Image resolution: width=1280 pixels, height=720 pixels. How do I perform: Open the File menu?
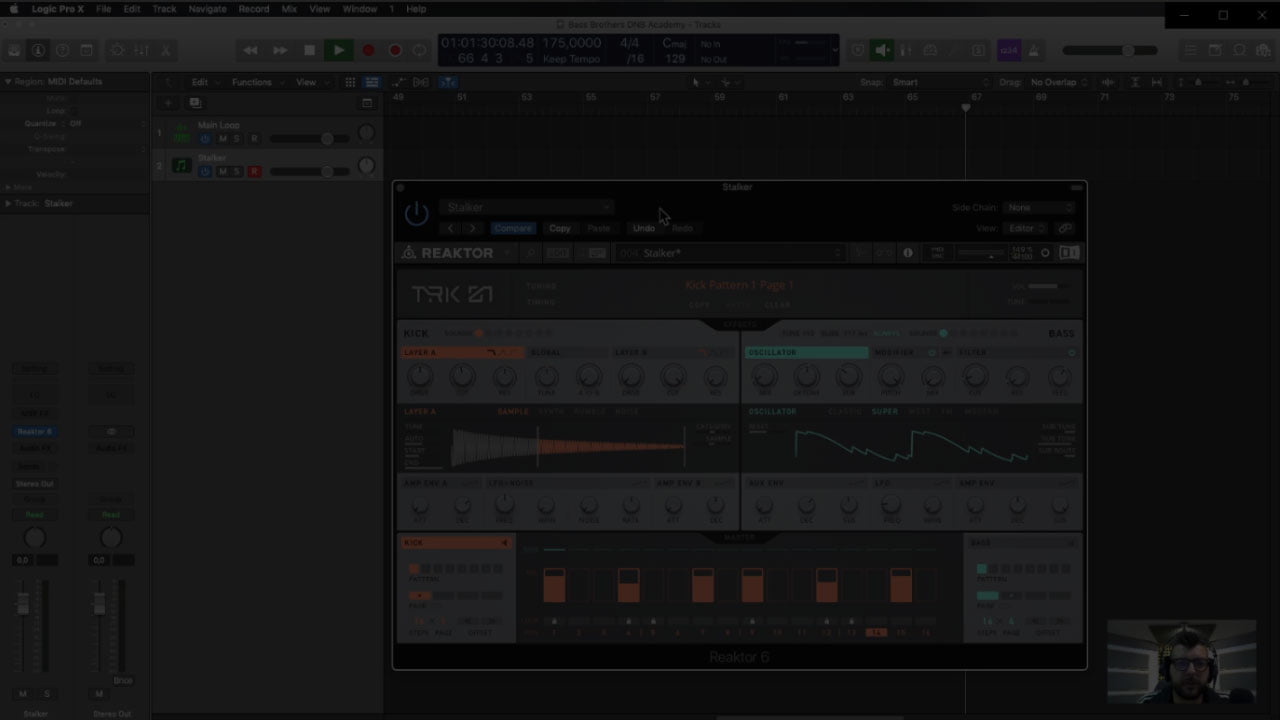tap(103, 9)
